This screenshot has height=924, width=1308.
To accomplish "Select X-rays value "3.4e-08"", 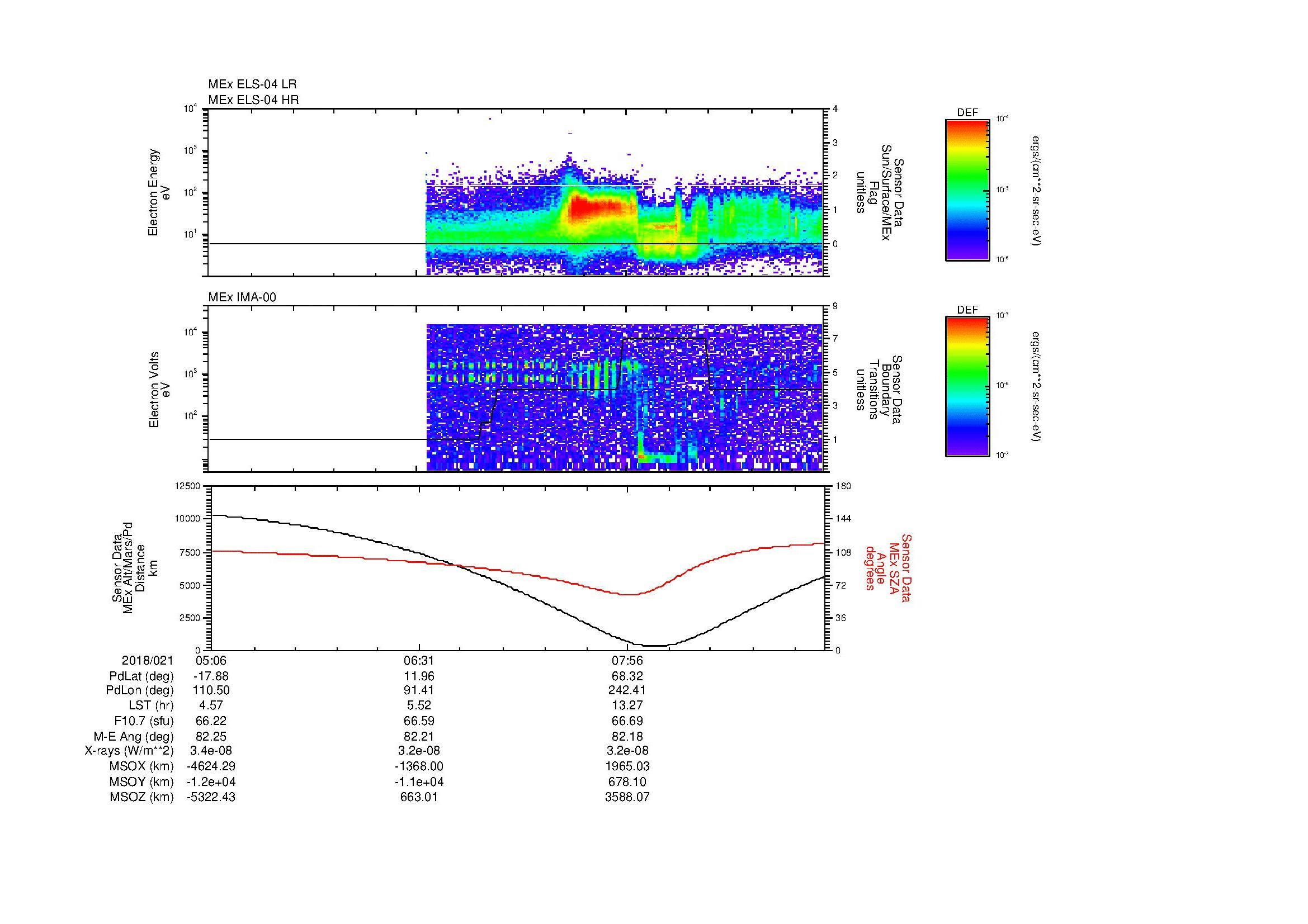I will click(x=211, y=751).
